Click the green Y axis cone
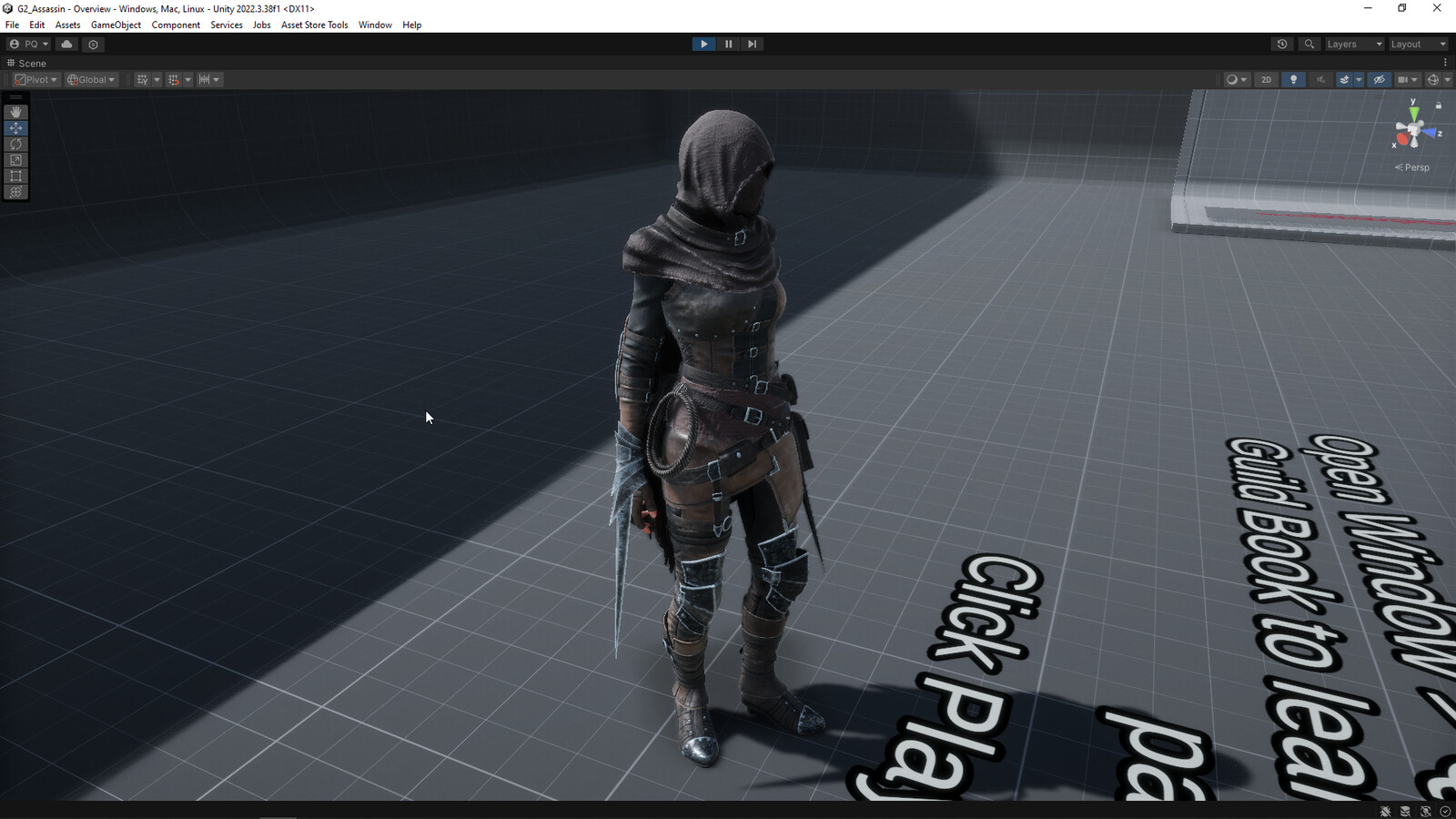The image size is (1456, 819). click(x=1413, y=113)
